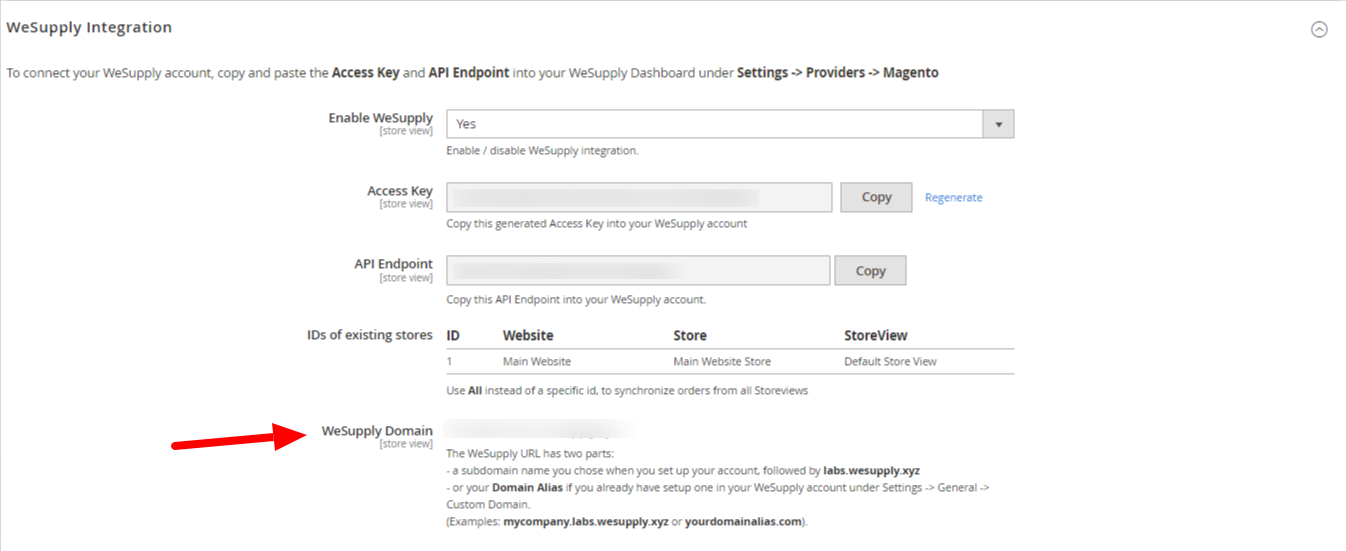Click 'Copy this API Endpoint' hint text
Viewport: 1346px width, 551px height.
click(576, 299)
